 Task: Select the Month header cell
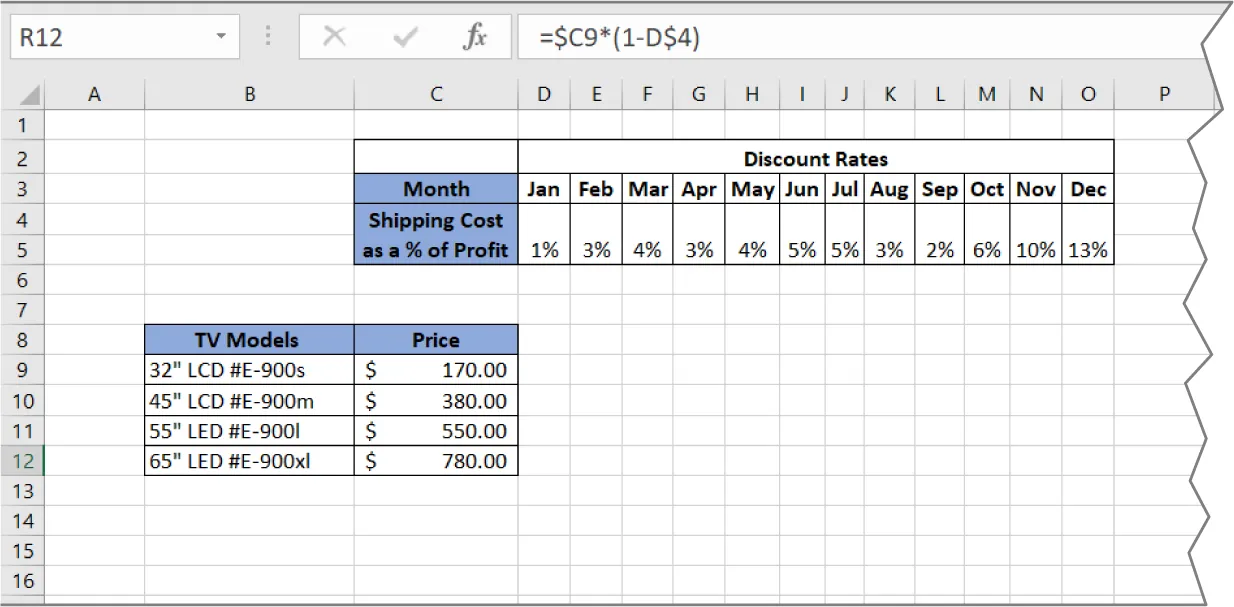pos(436,189)
